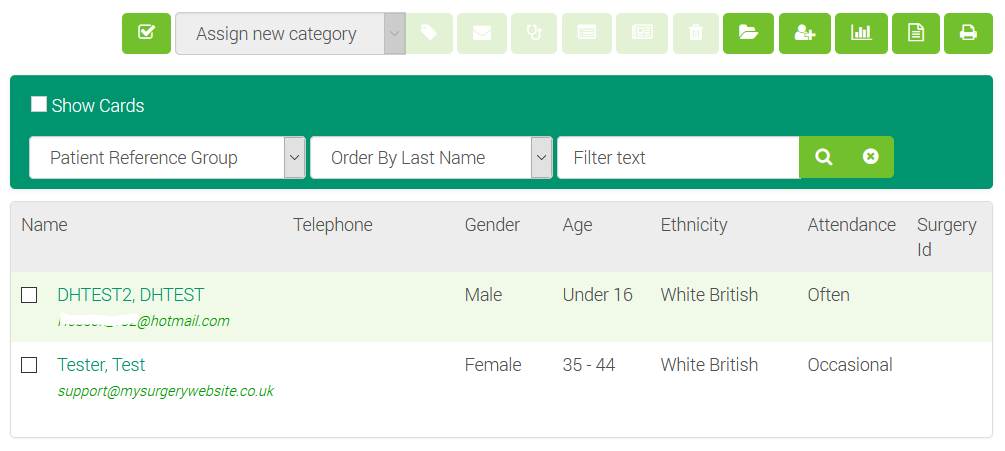The image size is (1005, 451).
Task: Click the Filter text input field
Action: point(678,158)
